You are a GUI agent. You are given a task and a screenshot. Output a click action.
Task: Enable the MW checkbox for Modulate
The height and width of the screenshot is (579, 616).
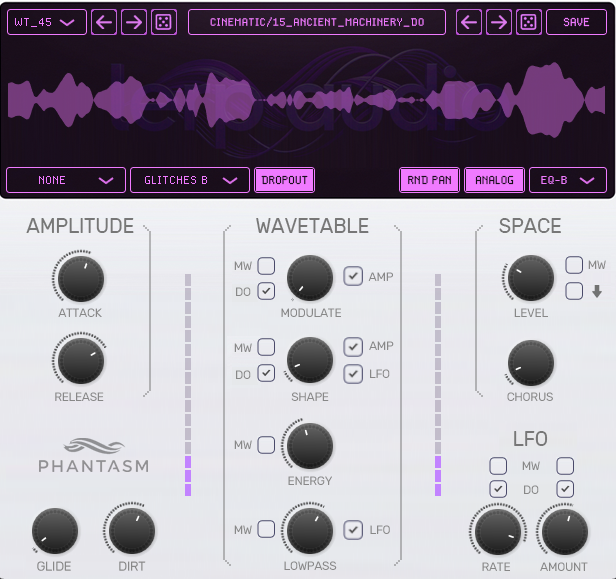point(266,265)
